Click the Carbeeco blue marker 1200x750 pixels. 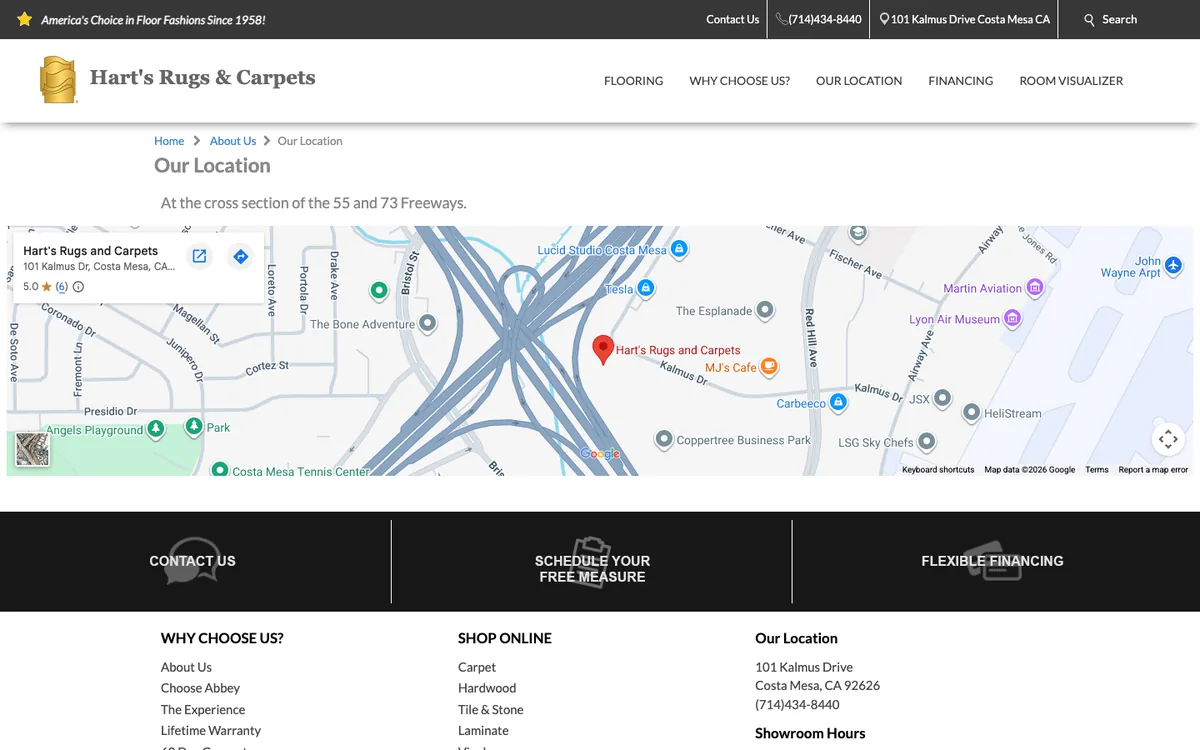838,403
